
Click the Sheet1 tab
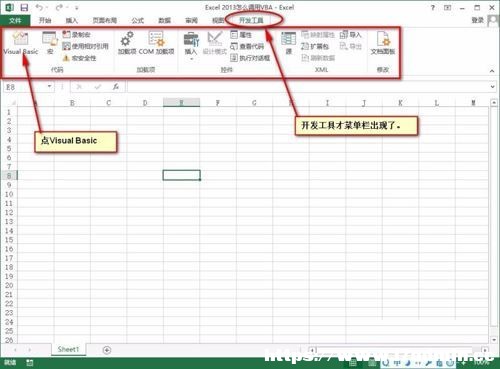click(x=68, y=349)
